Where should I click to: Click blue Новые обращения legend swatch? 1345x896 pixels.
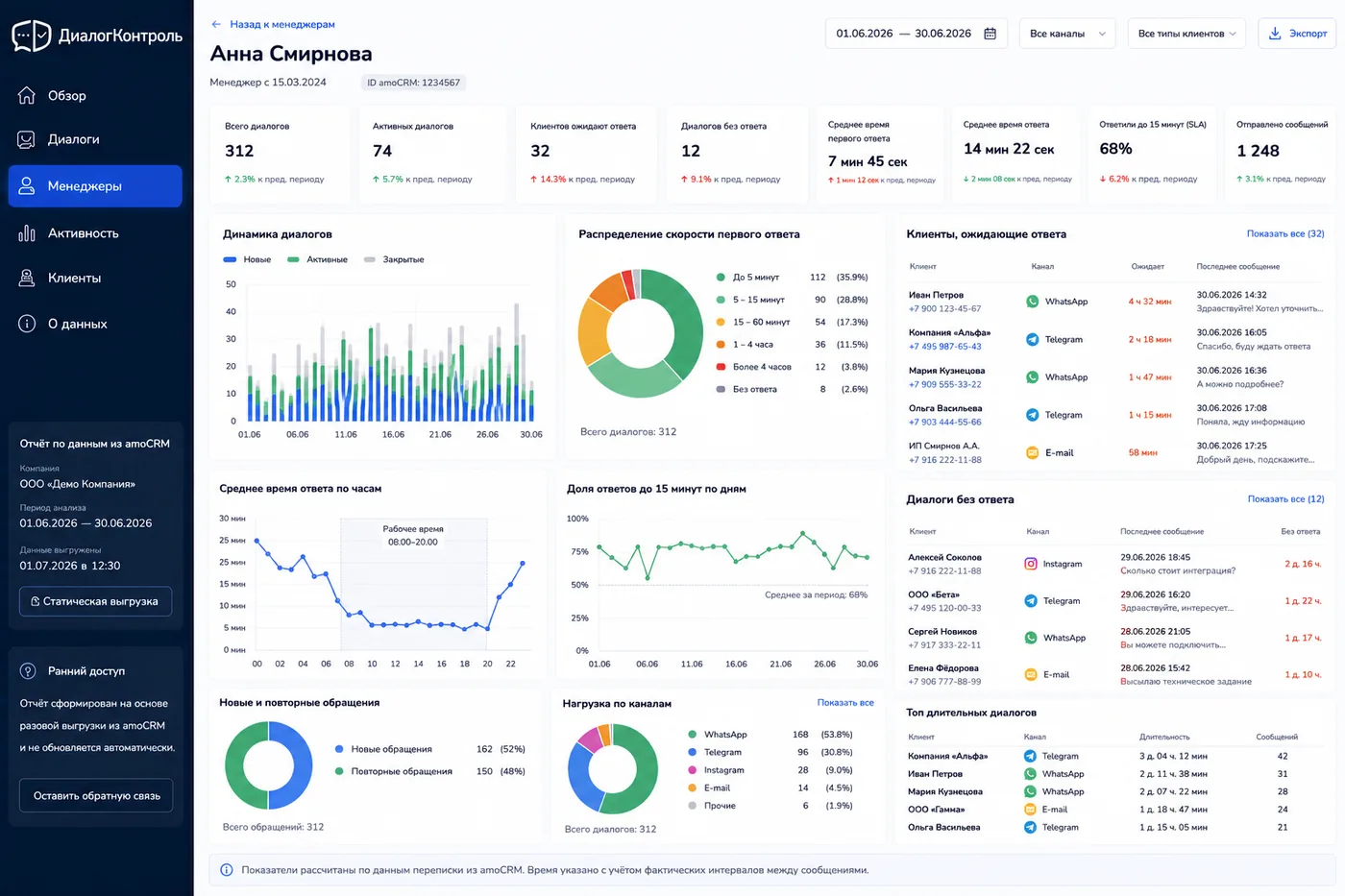[340, 749]
